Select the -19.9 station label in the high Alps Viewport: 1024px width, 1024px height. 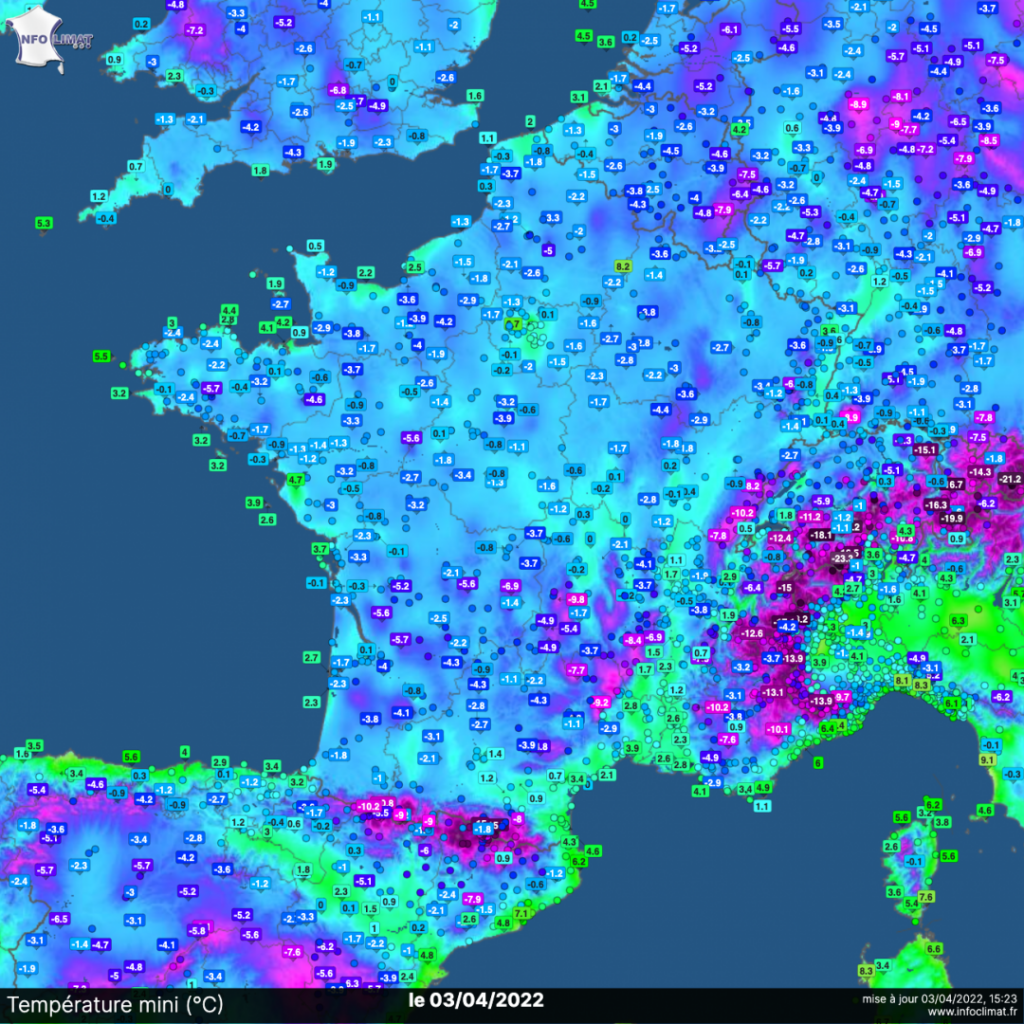(x=951, y=518)
